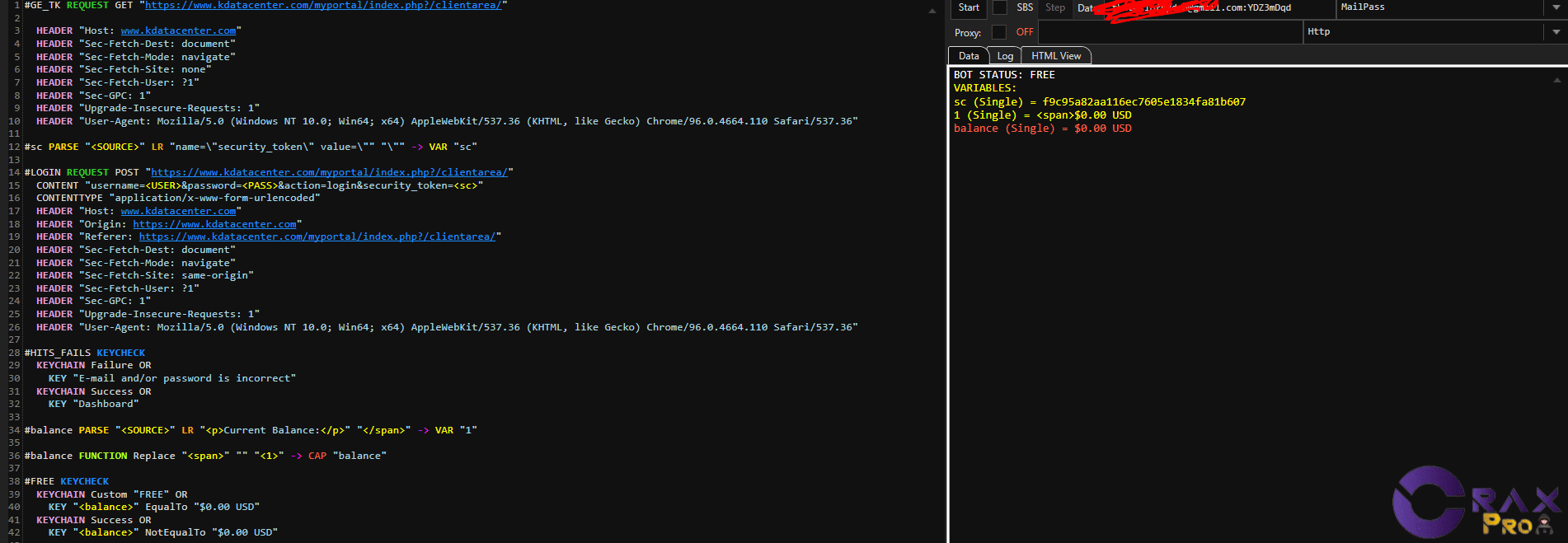Viewport: 1568px width, 543px height.
Task: Switch to the Data tab
Action: click(969, 56)
